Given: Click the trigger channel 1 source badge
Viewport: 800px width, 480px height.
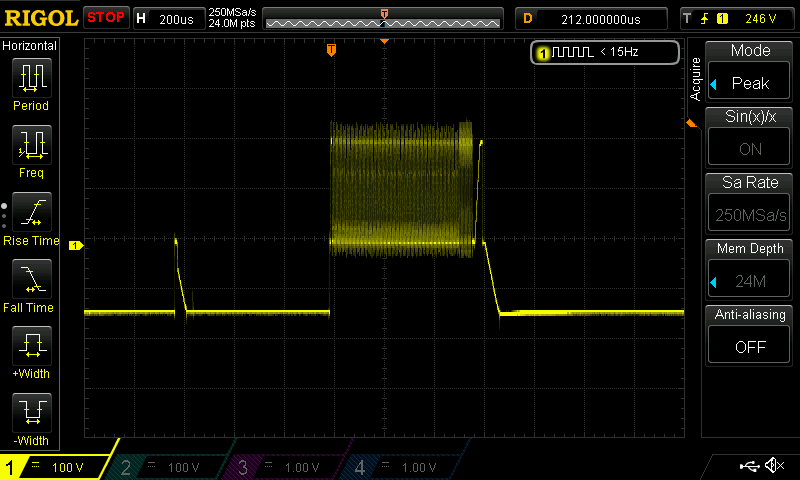Looking at the screenshot, I should tap(722, 19).
